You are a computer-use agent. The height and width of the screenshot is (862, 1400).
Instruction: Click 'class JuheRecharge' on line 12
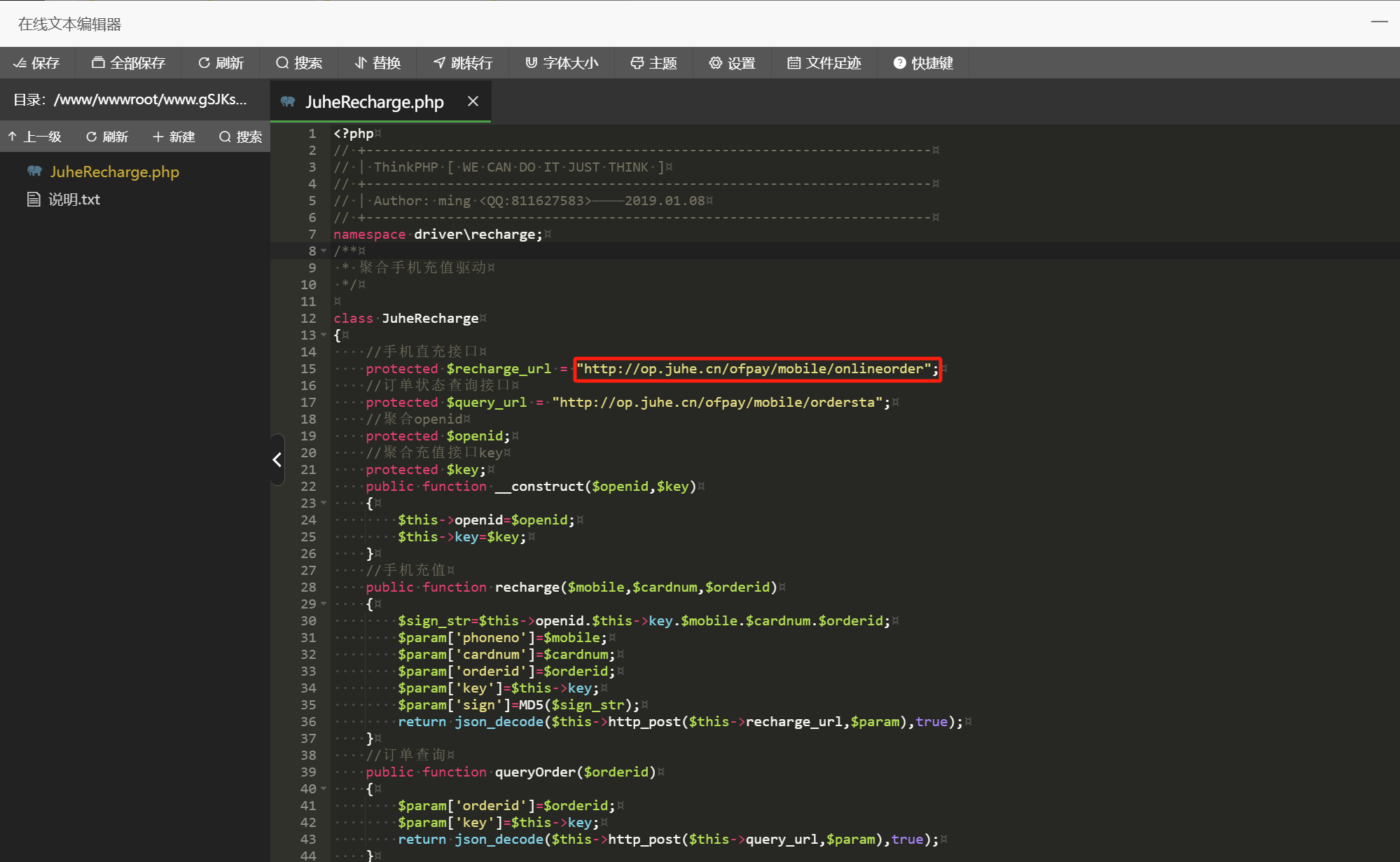tap(406, 318)
